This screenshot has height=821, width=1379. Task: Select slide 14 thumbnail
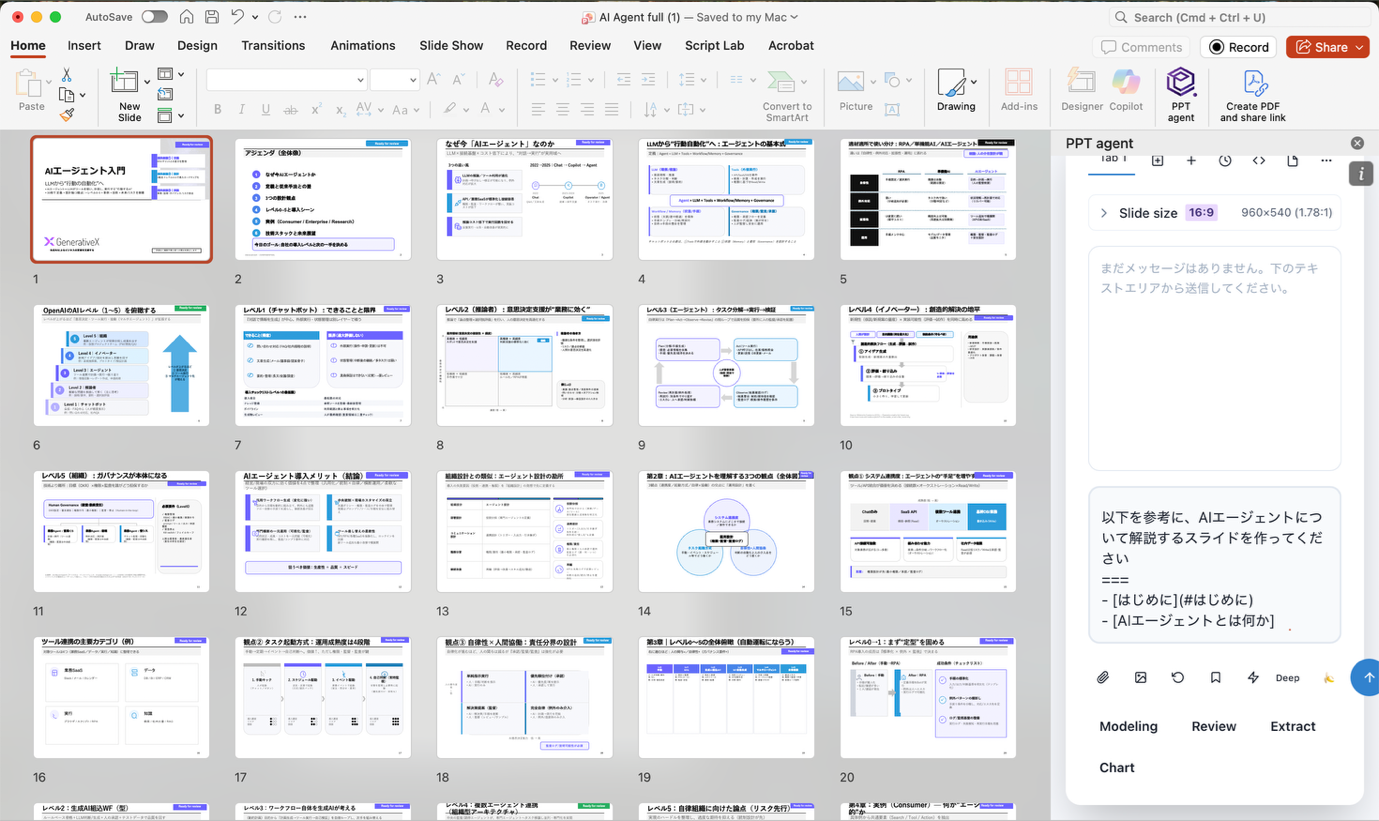click(x=726, y=531)
